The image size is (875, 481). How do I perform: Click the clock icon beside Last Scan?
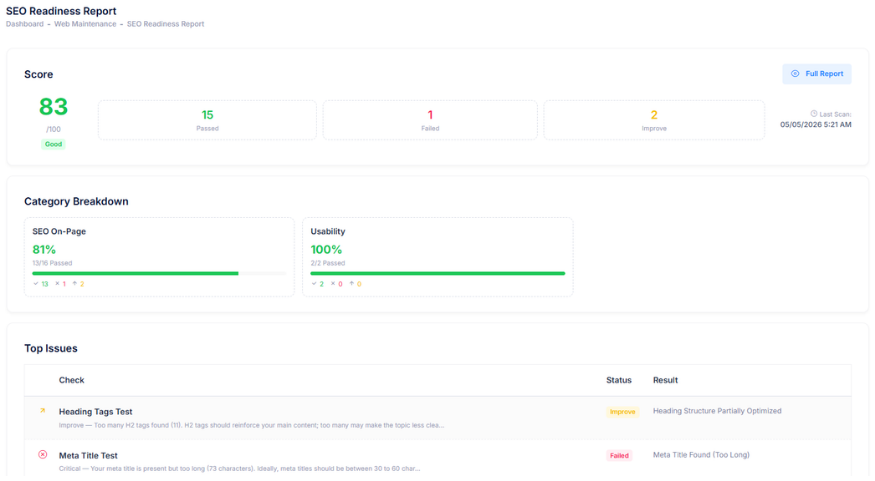coord(814,113)
